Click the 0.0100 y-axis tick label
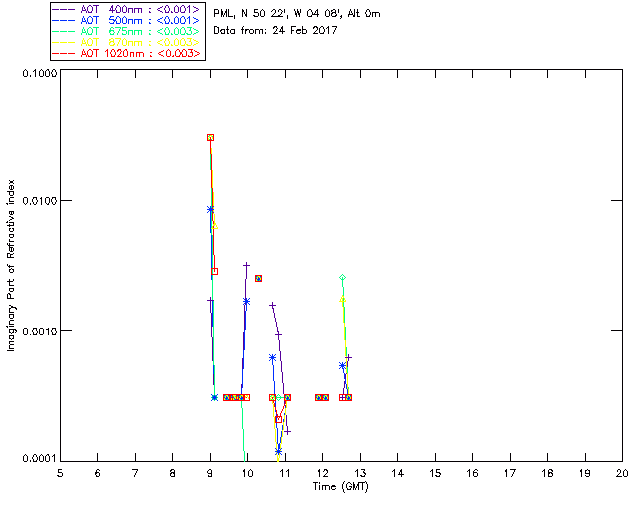 [x=40, y=201]
